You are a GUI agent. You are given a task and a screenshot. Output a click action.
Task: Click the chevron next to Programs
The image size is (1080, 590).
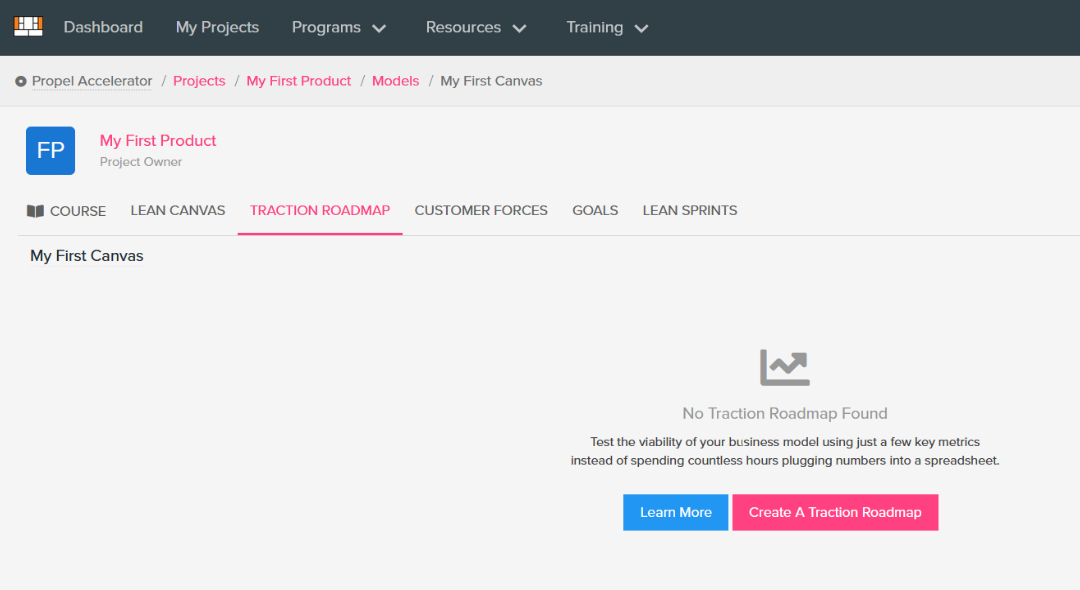pyautogui.click(x=379, y=29)
